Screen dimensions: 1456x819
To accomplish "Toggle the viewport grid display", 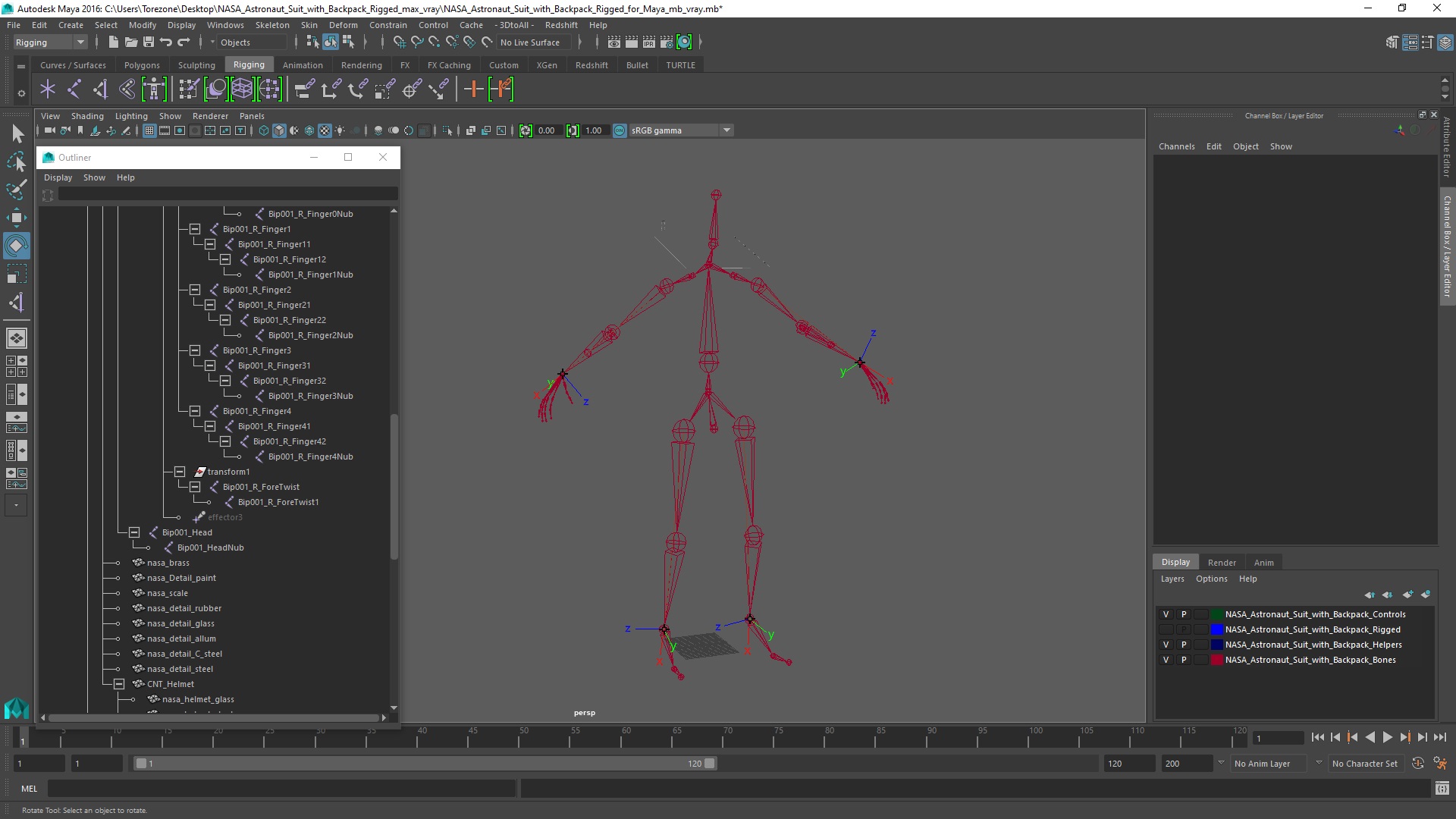I will pyautogui.click(x=149, y=130).
